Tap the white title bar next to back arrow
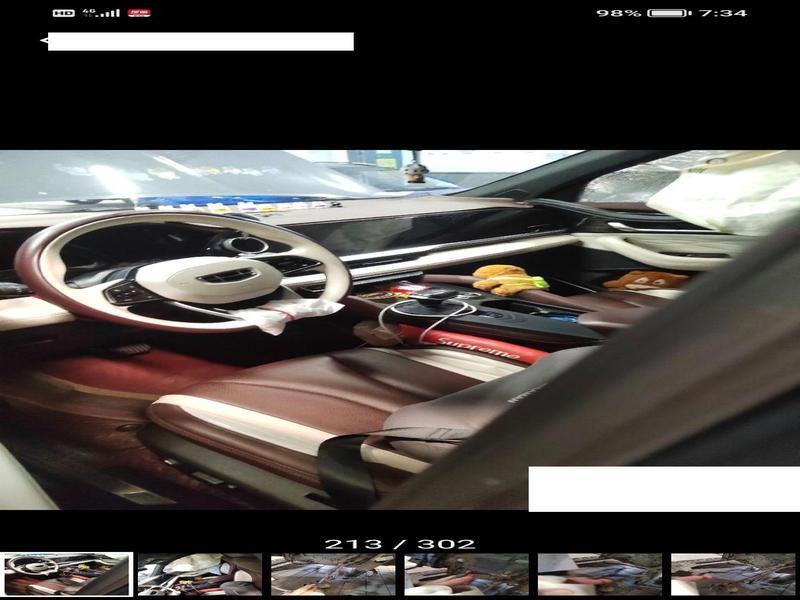 click(200, 41)
